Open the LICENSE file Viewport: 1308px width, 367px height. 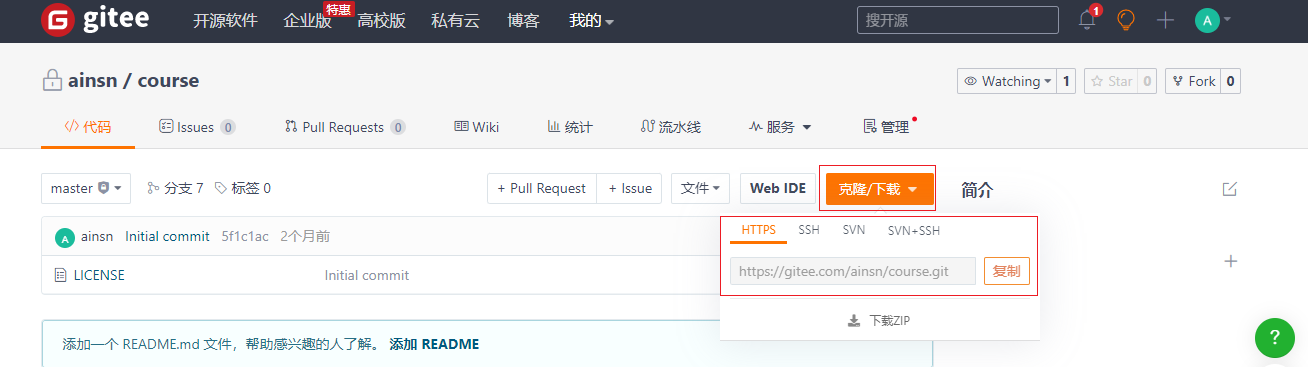click(99, 275)
